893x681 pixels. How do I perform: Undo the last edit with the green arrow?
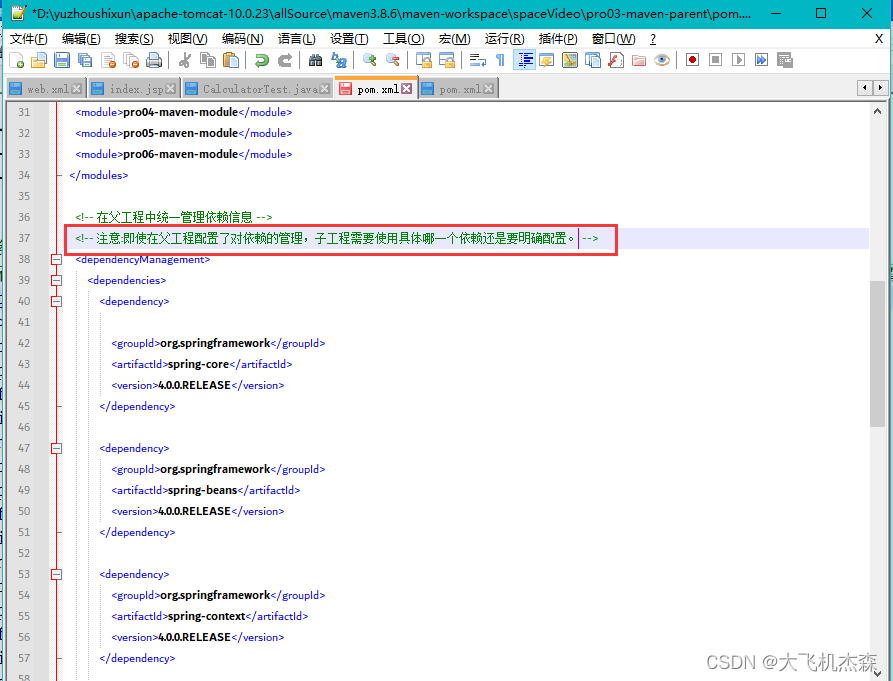[261, 60]
